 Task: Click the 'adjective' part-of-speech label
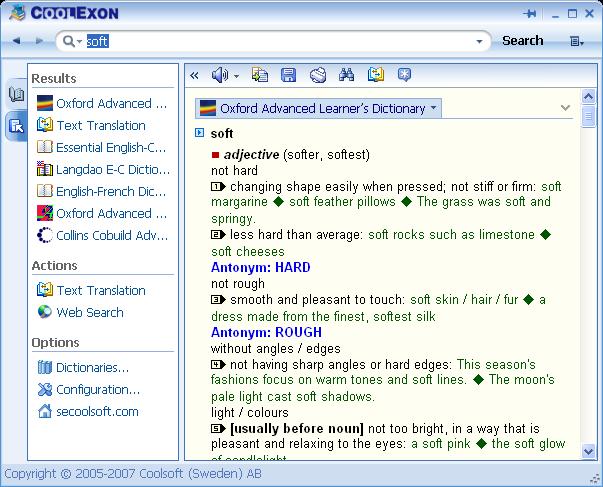click(x=252, y=155)
